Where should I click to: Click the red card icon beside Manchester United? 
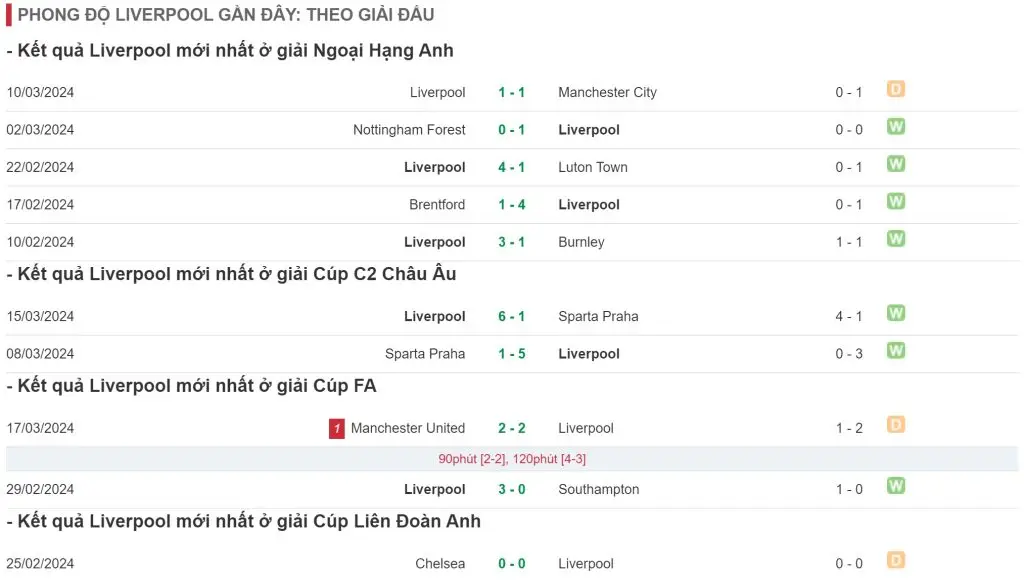coord(336,428)
